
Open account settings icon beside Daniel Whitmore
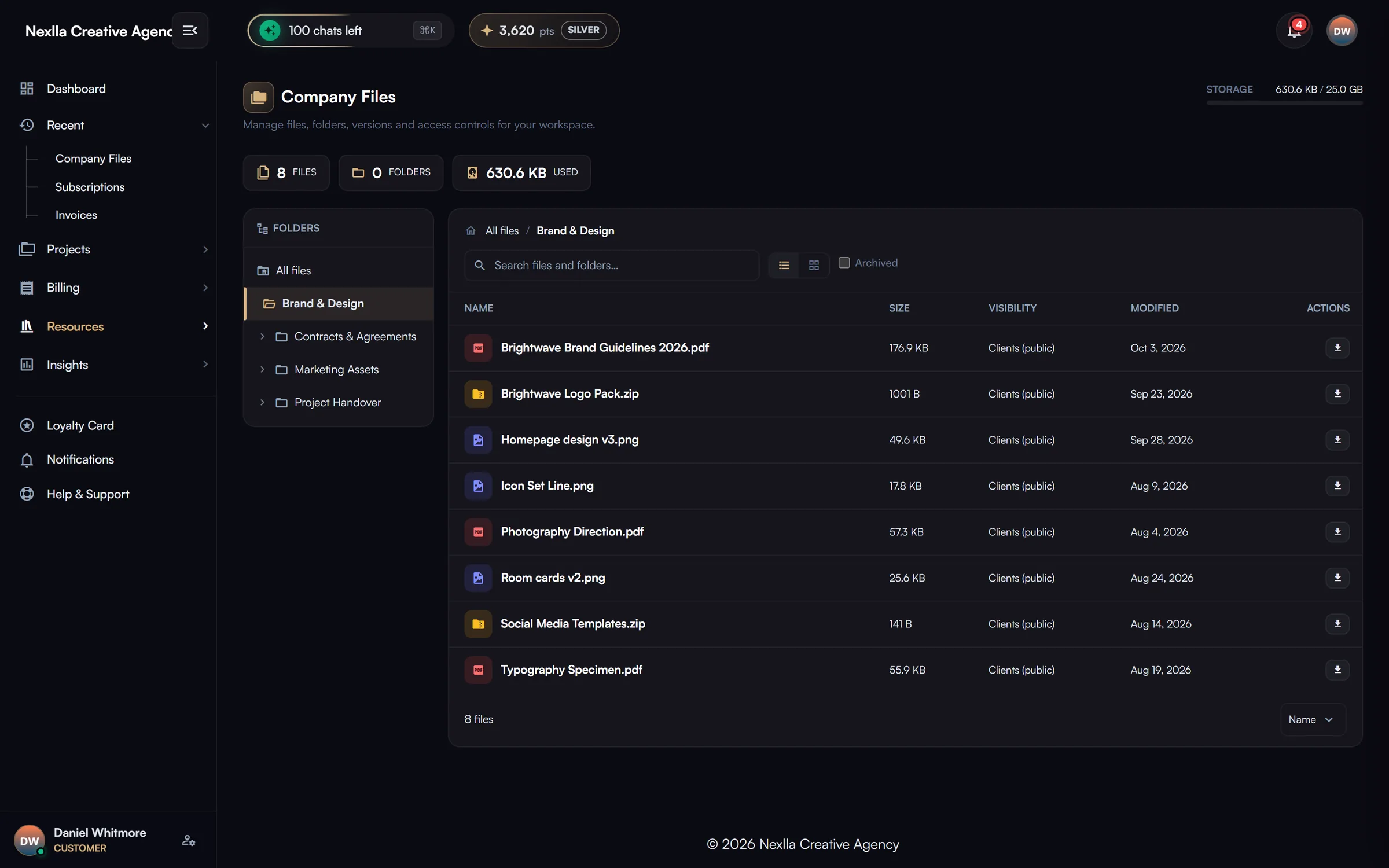[189, 840]
